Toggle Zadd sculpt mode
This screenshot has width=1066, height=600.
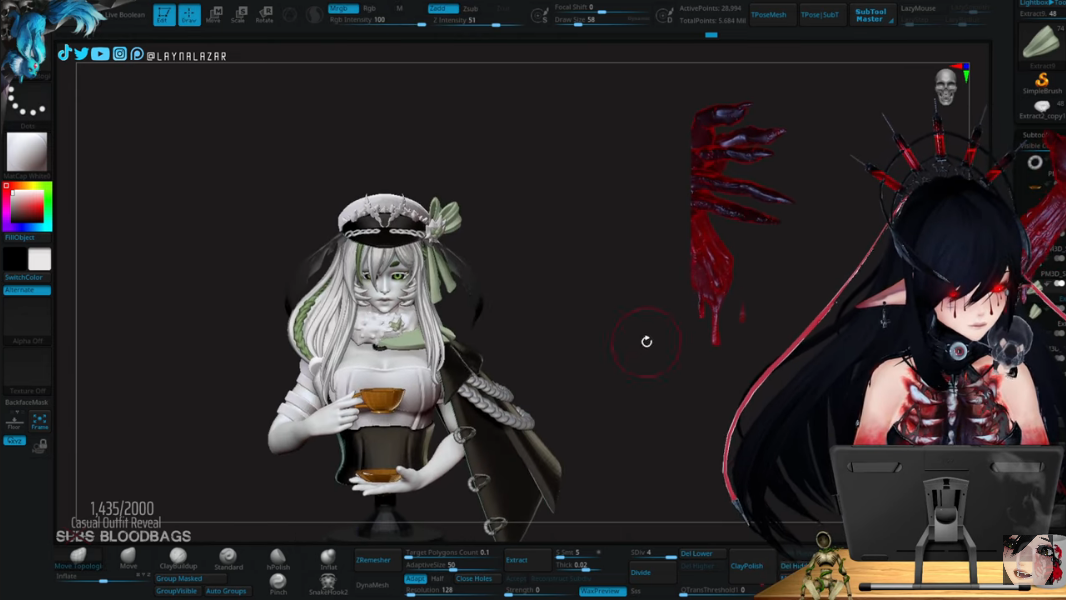click(441, 8)
